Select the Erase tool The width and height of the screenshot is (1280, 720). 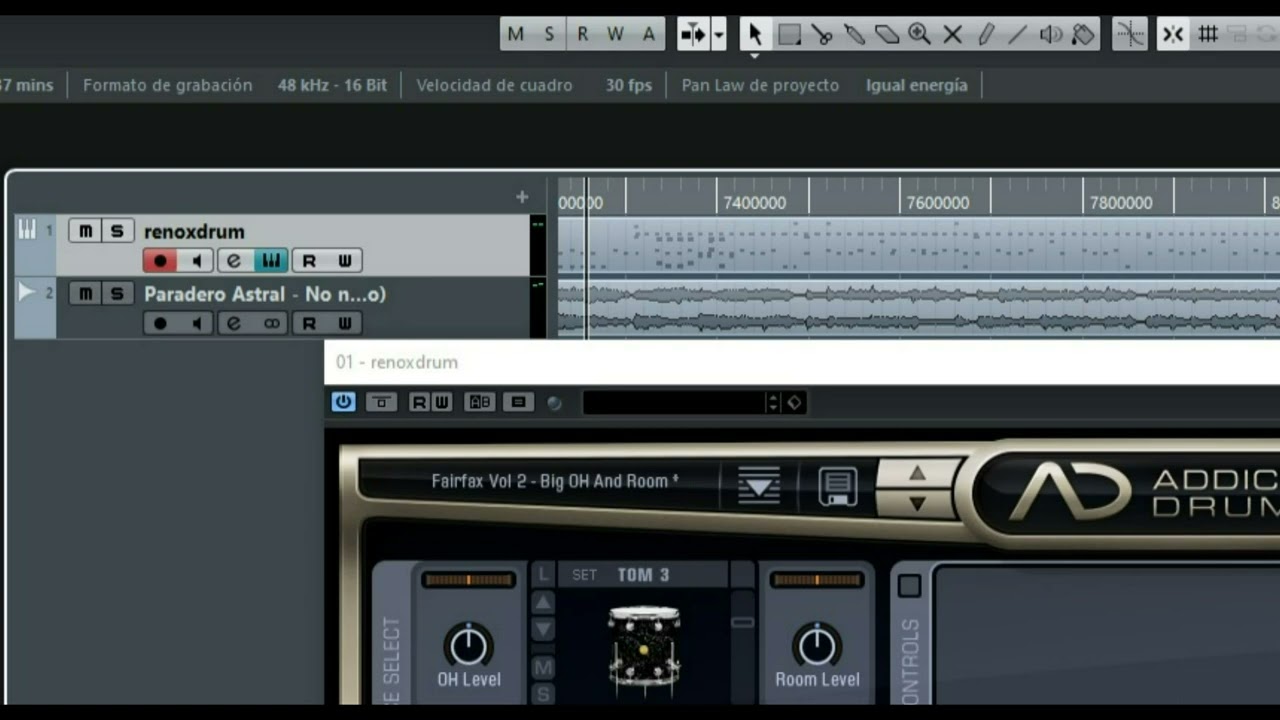887,34
